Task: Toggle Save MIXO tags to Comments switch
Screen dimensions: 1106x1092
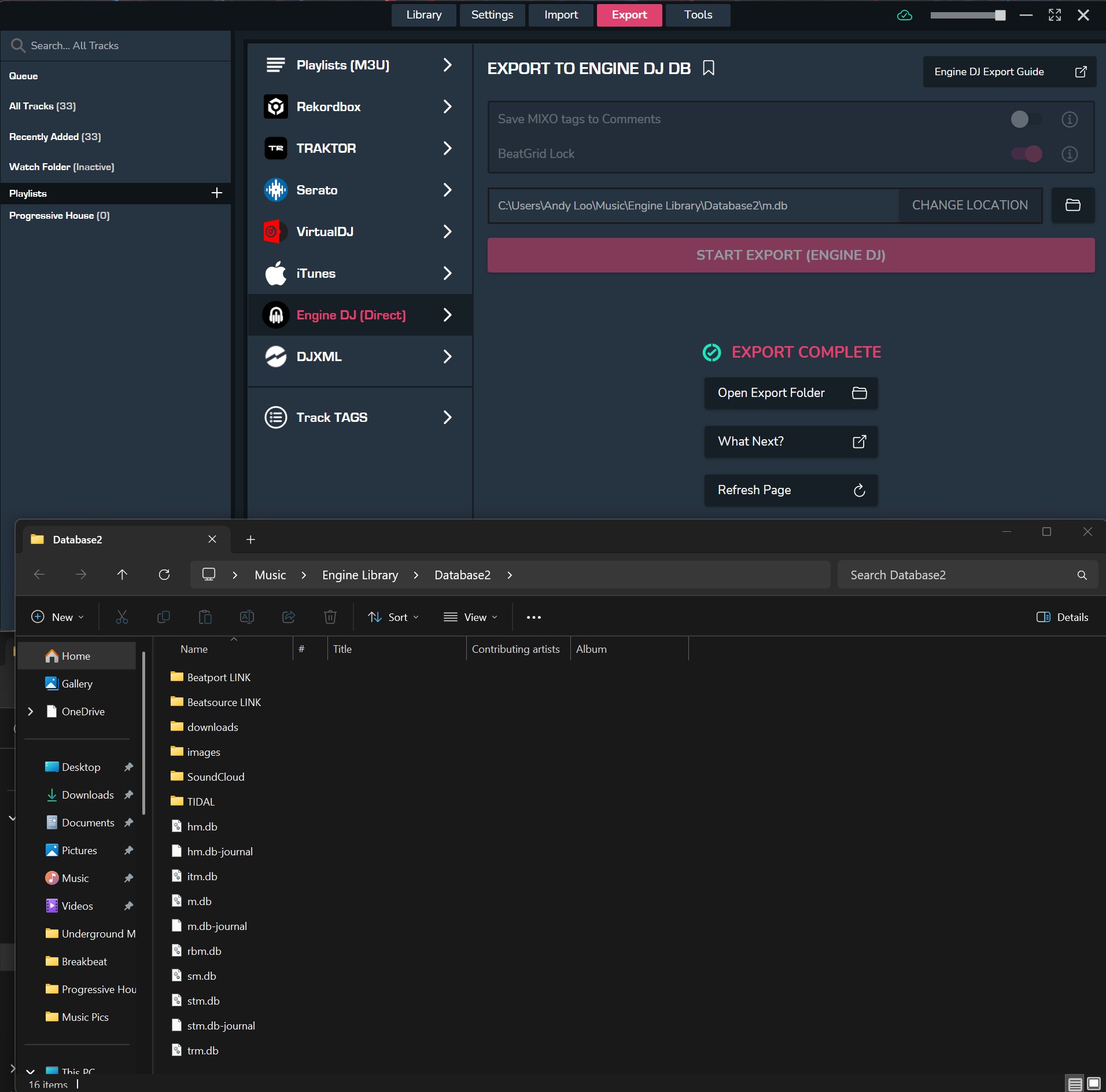Action: 1026,119
